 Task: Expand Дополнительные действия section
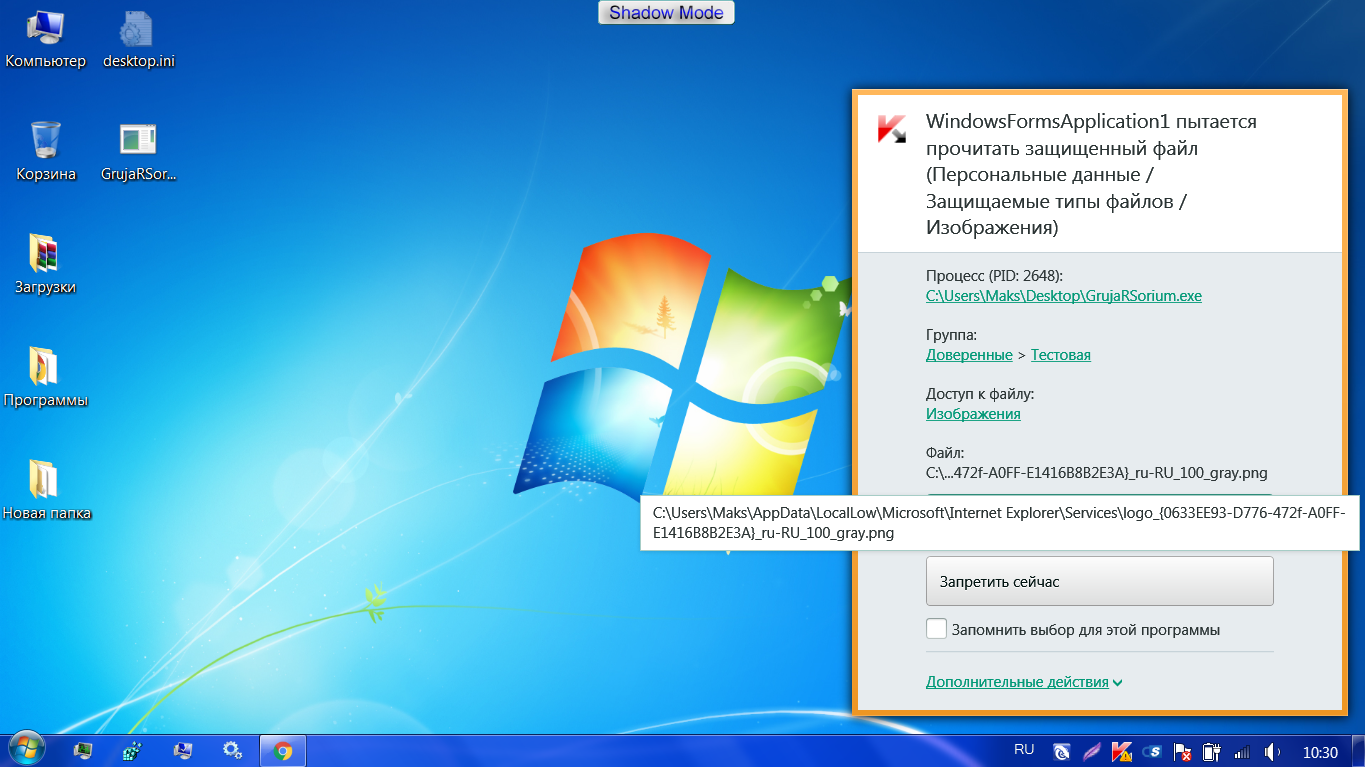[x=1024, y=682]
